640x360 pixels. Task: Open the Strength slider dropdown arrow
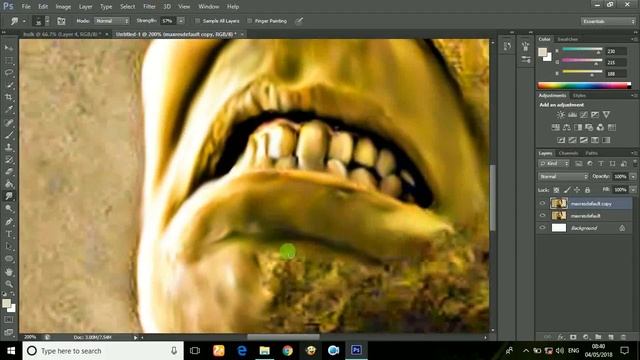click(x=181, y=21)
